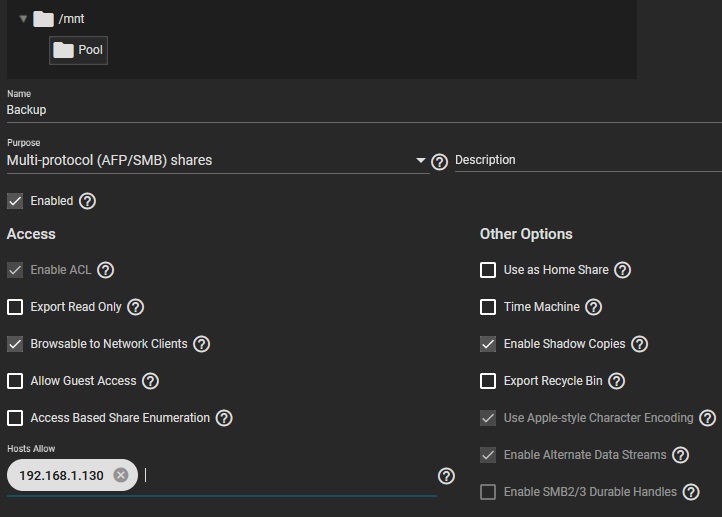Open help for Export Recycle Bin
The image size is (722, 517).
(x=616, y=381)
